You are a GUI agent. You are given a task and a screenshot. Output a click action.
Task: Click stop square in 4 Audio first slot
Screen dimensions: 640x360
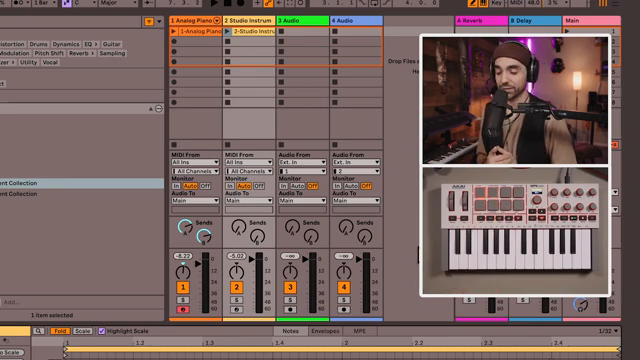coord(335,31)
